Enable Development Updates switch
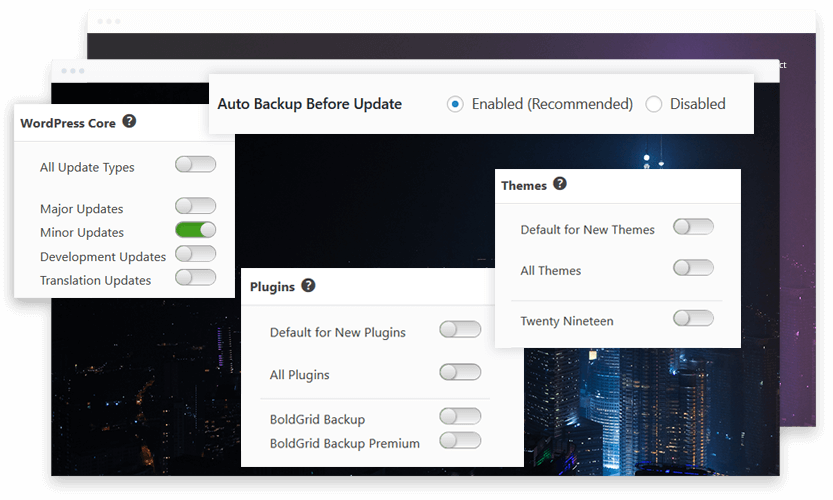 pyautogui.click(x=195, y=254)
